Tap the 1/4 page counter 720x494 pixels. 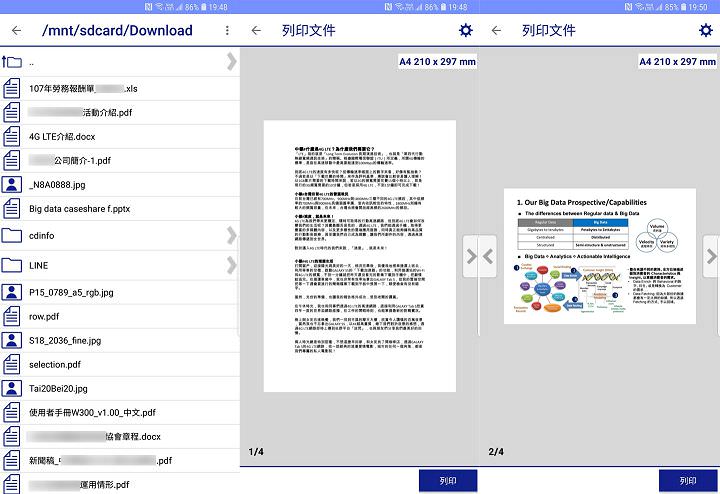click(256, 452)
